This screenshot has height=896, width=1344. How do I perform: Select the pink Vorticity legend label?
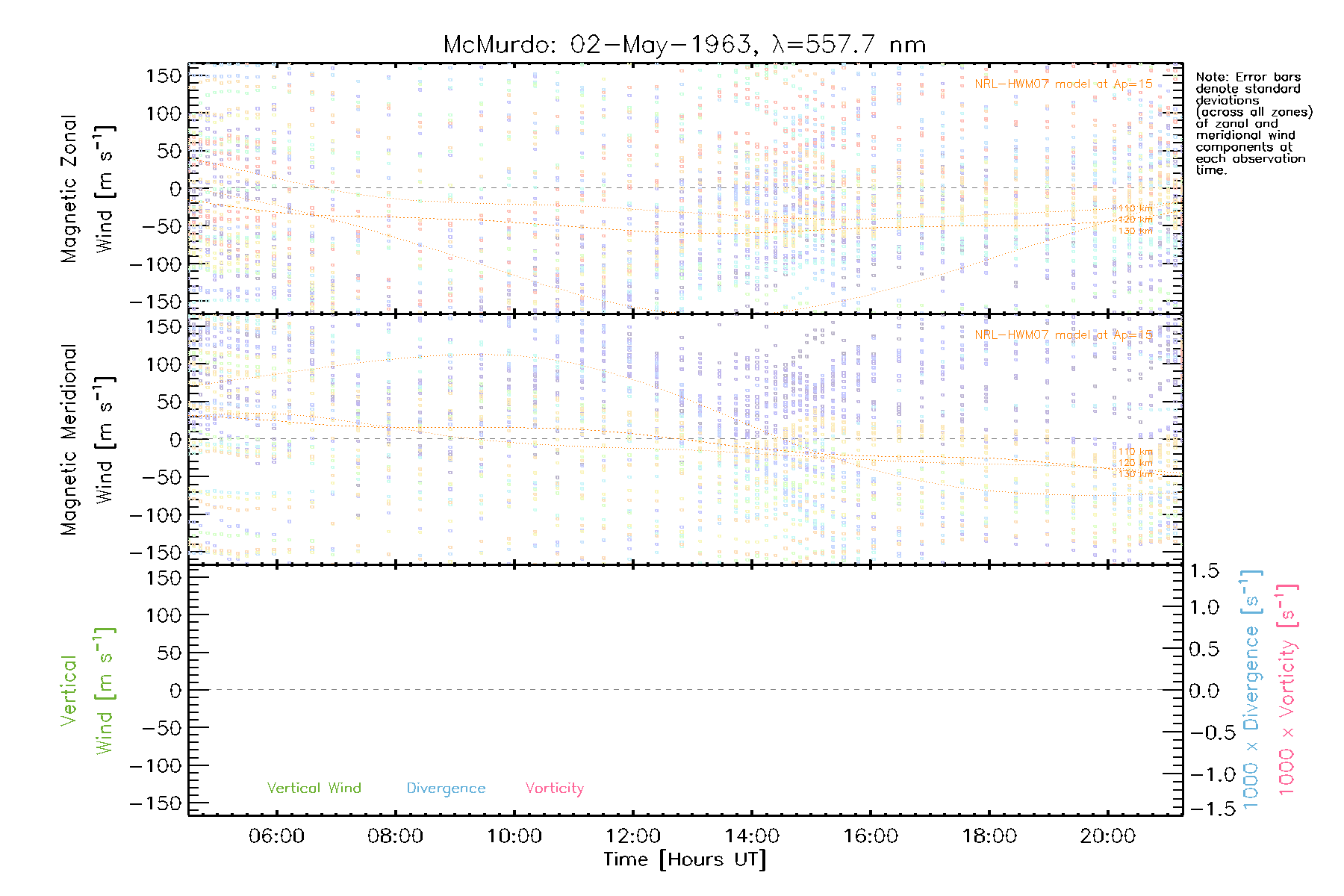click(554, 788)
